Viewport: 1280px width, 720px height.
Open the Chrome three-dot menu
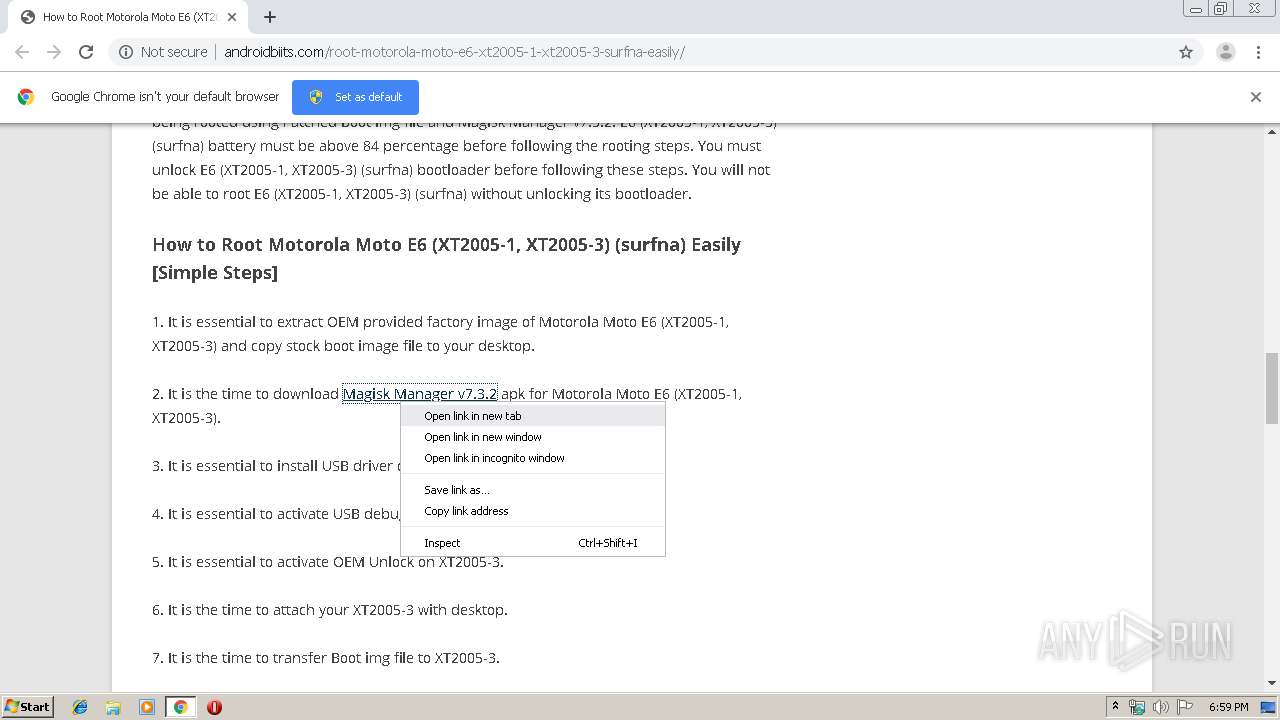(1258, 52)
